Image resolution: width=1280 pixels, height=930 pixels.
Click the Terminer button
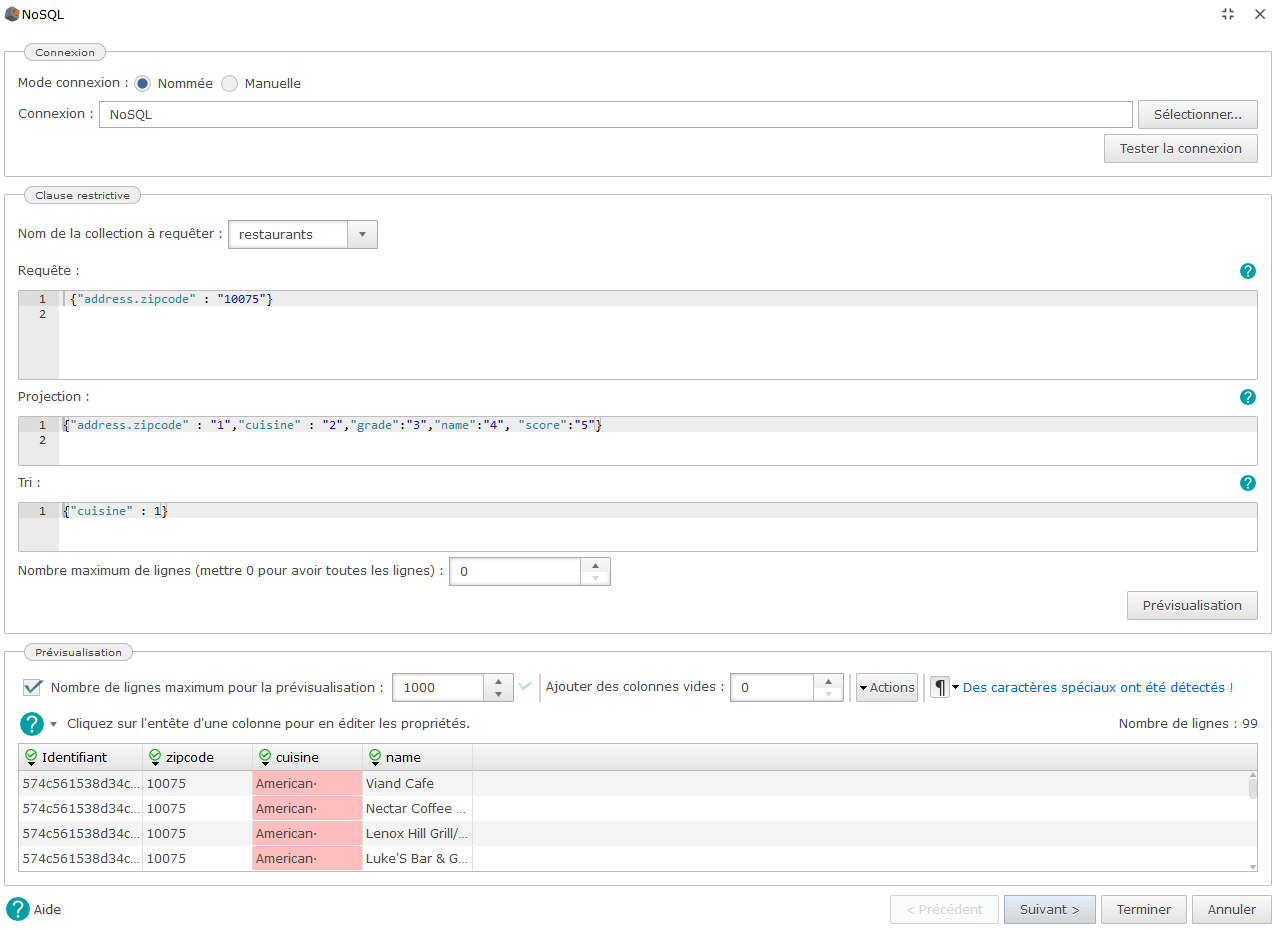point(1144,910)
